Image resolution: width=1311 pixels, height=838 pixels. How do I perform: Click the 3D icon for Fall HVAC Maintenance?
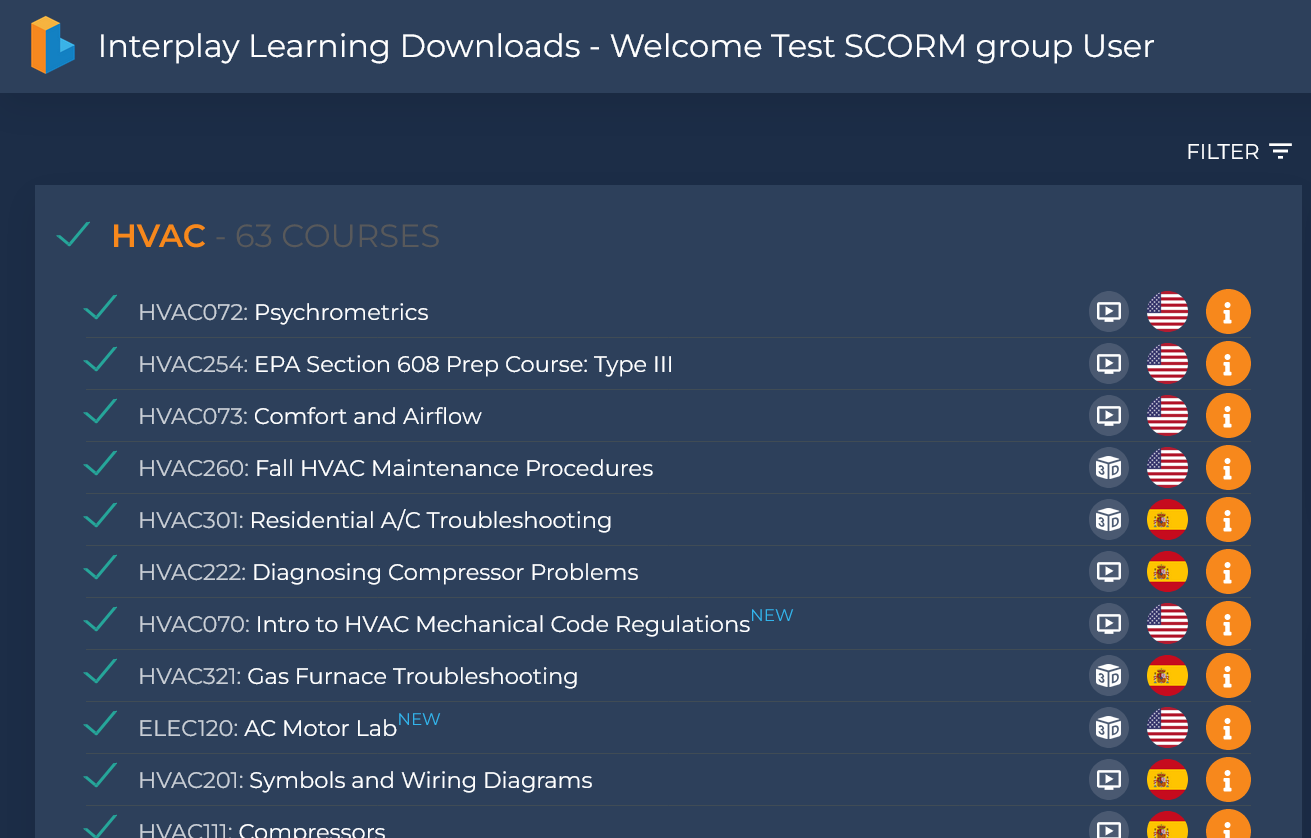[1108, 468]
